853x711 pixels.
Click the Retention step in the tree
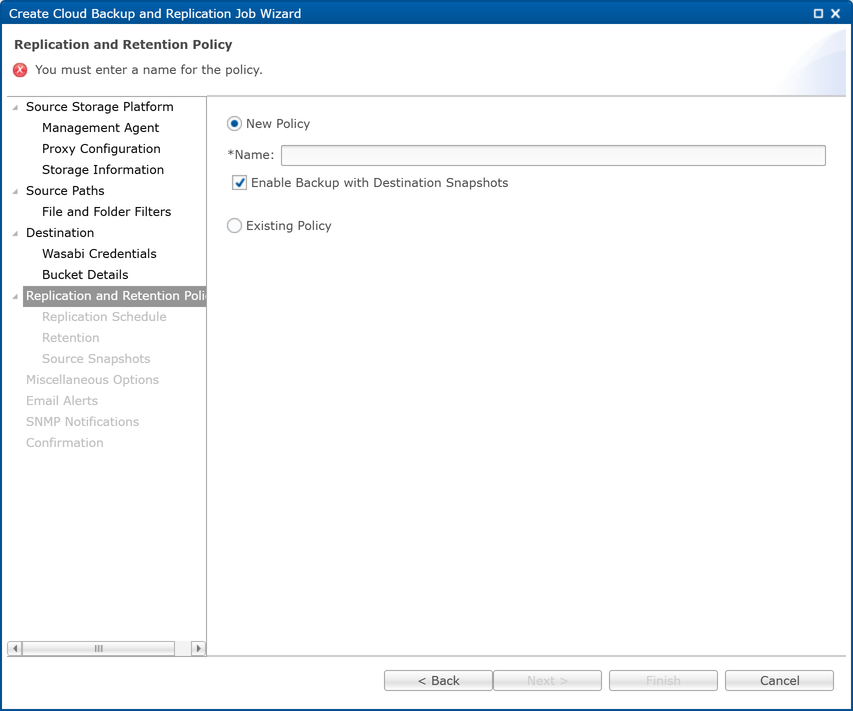pyautogui.click(x=71, y=338)
